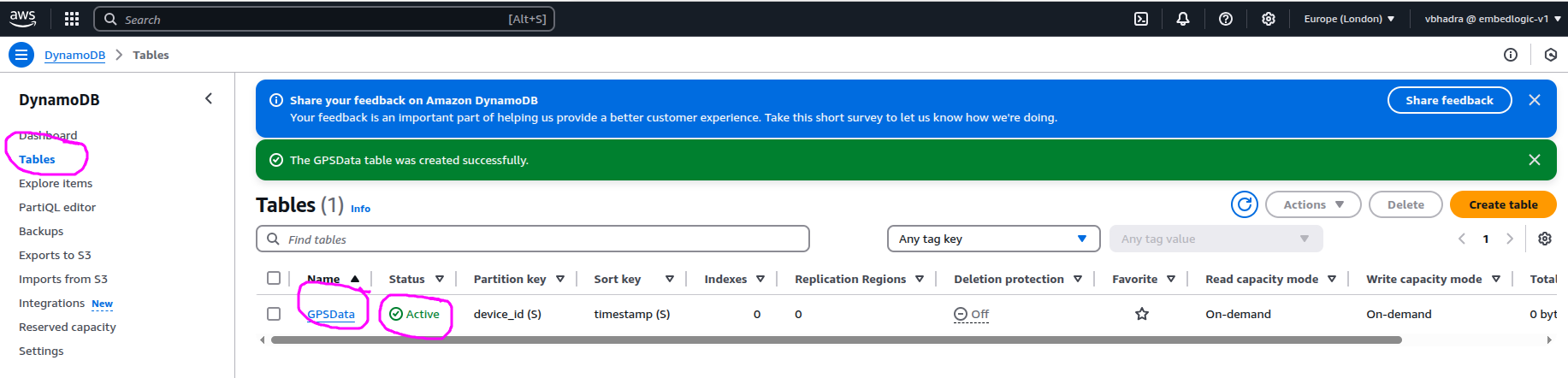Open the notifications bell

[x=1183, y=19]
